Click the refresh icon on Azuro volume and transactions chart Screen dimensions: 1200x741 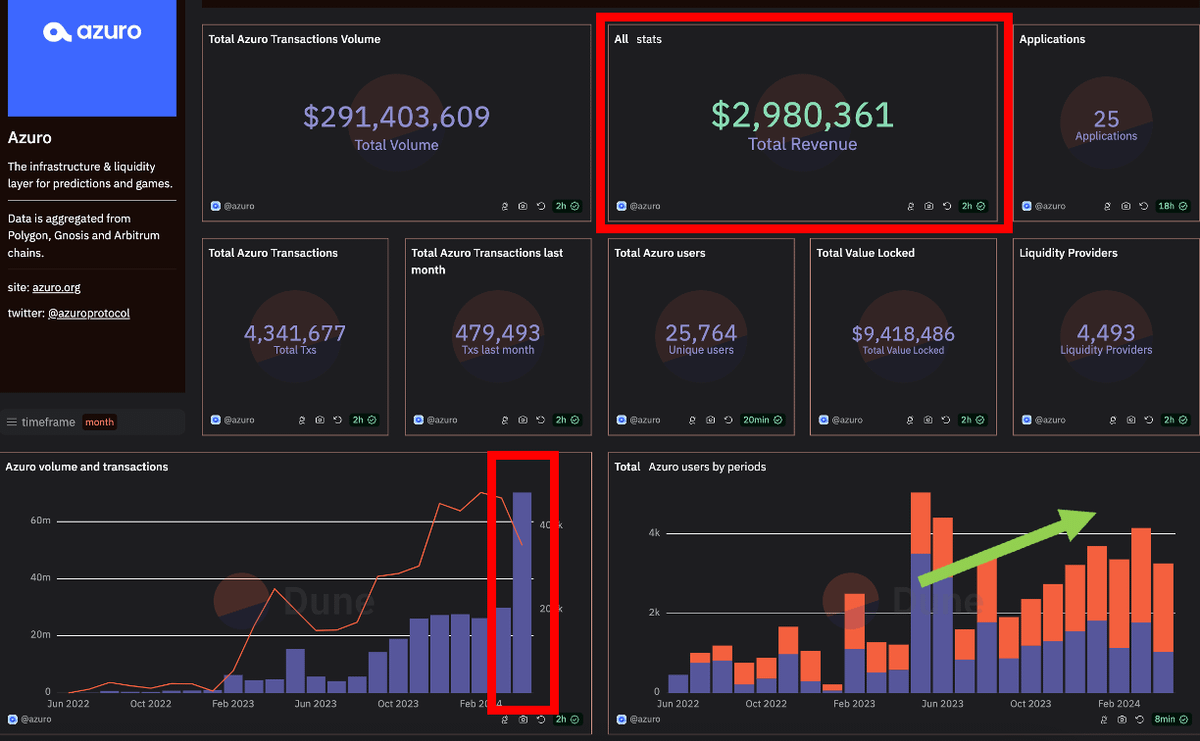click(x=540, y=719)
